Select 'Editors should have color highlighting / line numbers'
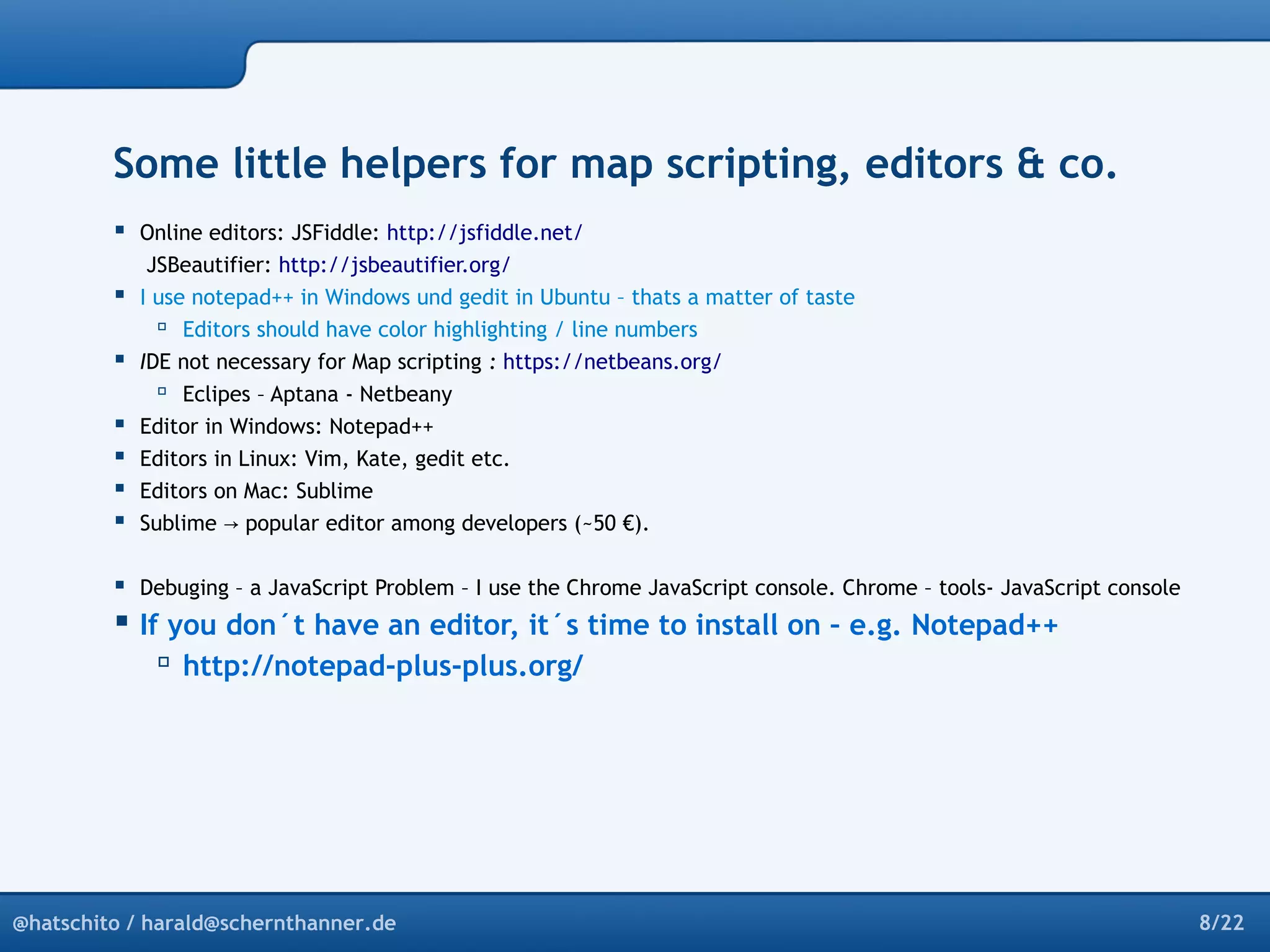The height and width of the screenshot is (952, 1270). click(x=440, y=330)
